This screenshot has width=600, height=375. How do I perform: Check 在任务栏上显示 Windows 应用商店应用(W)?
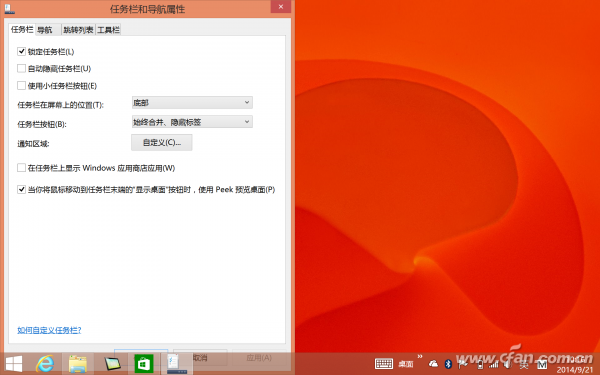coord(21,168)
